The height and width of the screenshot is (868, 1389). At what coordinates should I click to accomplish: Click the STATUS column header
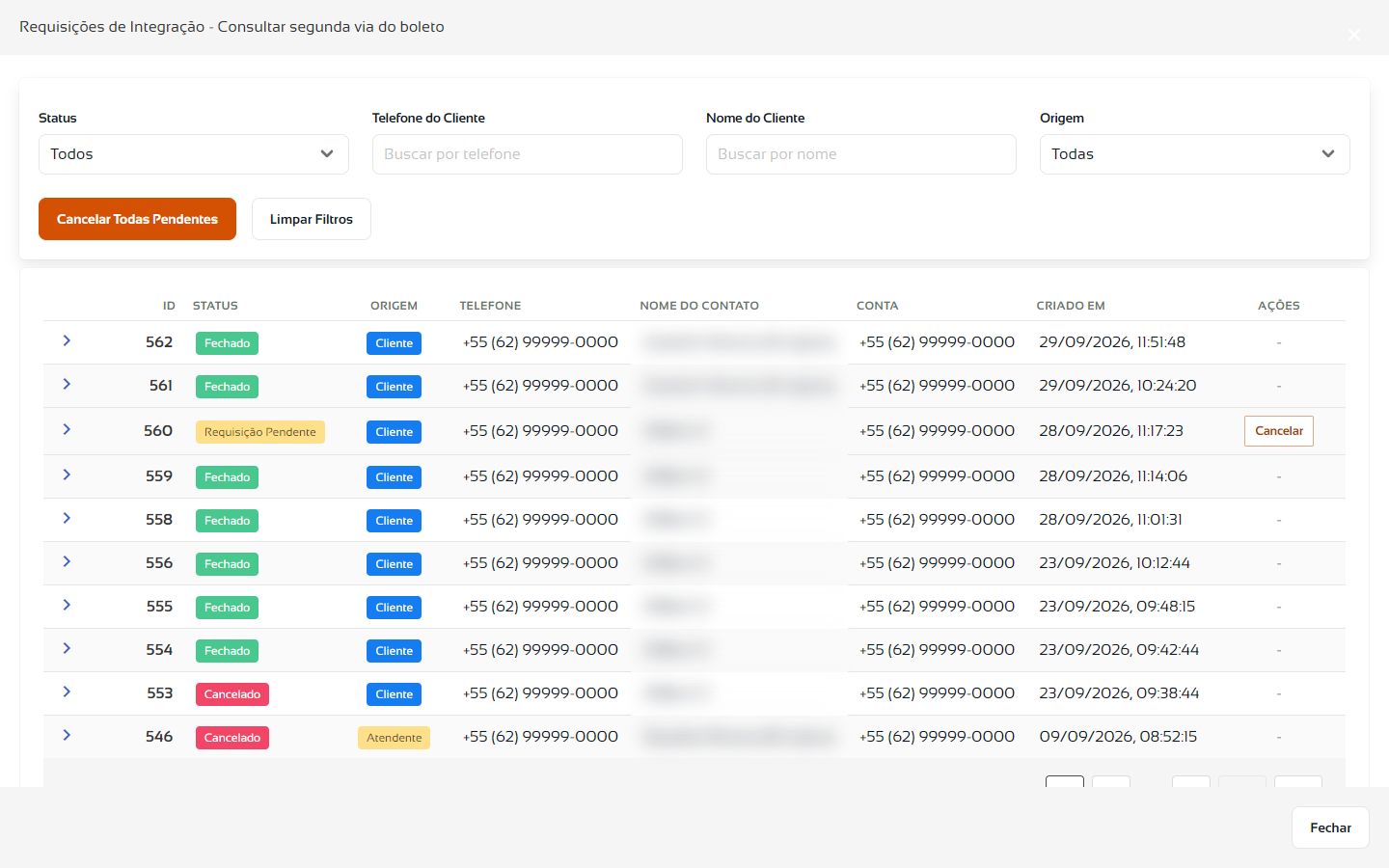pos(215,306)
